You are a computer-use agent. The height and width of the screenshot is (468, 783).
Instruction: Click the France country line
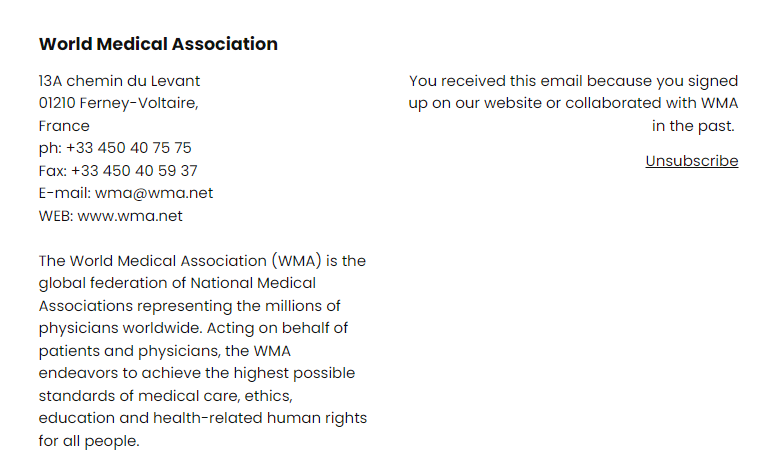pos(64,126)
